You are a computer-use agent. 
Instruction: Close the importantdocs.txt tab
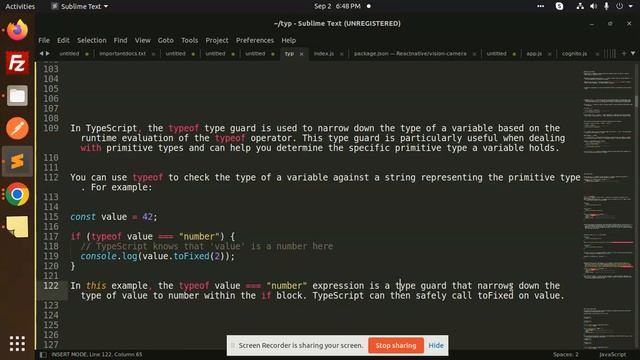[x=153, y=54]
